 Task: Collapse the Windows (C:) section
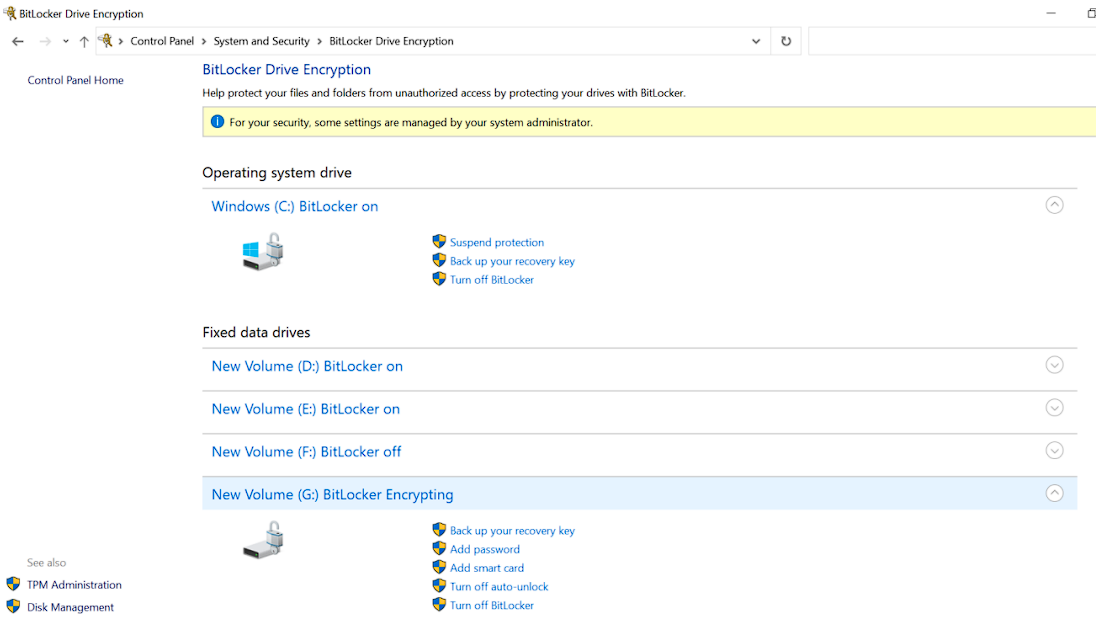coord(1054,205)
